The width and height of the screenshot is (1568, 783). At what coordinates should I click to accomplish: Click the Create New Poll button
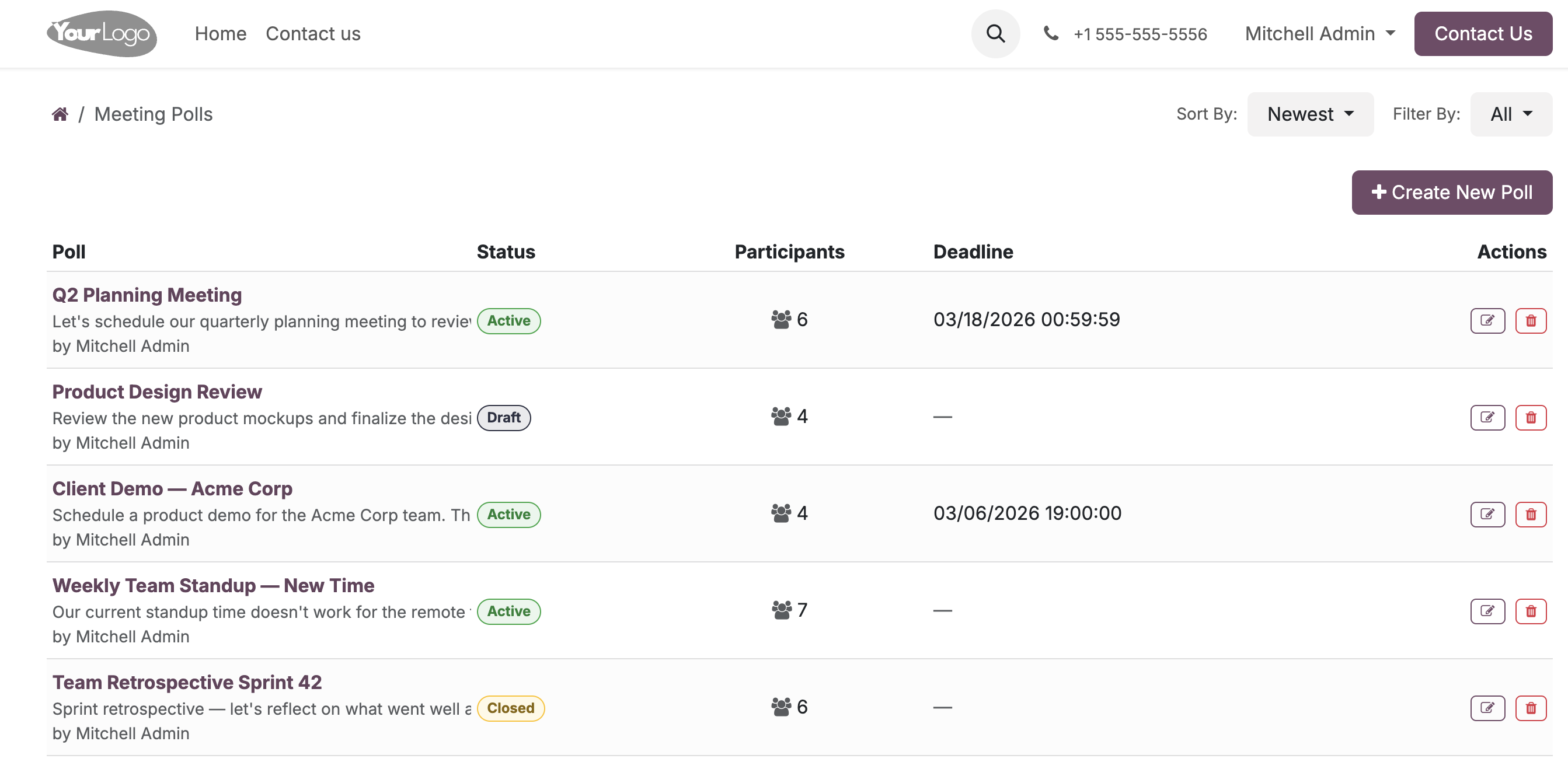[x=1451, y=193]
